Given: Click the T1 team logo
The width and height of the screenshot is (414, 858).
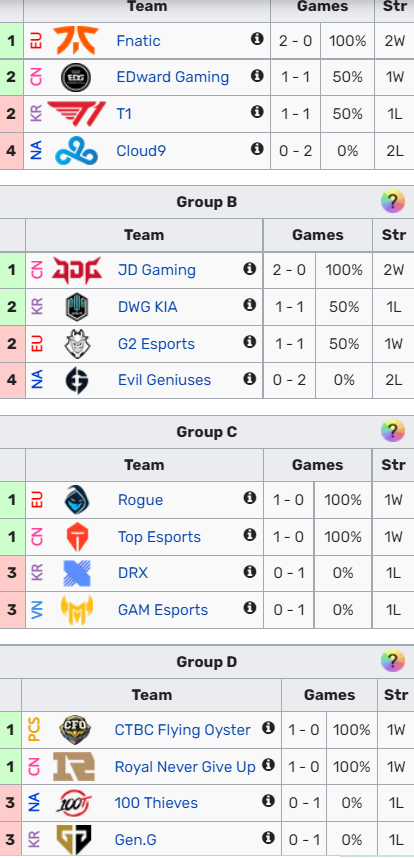Looking at the screenshot, I should coord(77,113).
